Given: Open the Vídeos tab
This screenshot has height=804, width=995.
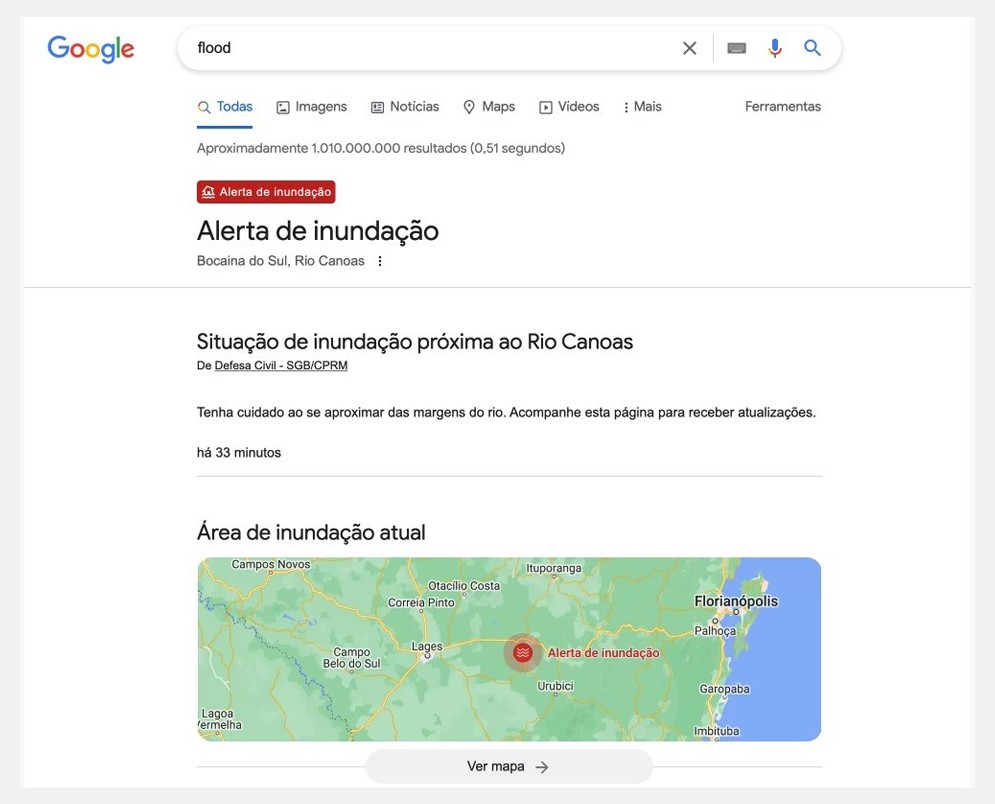Looking at the screenshot, I should click(569, 107).
